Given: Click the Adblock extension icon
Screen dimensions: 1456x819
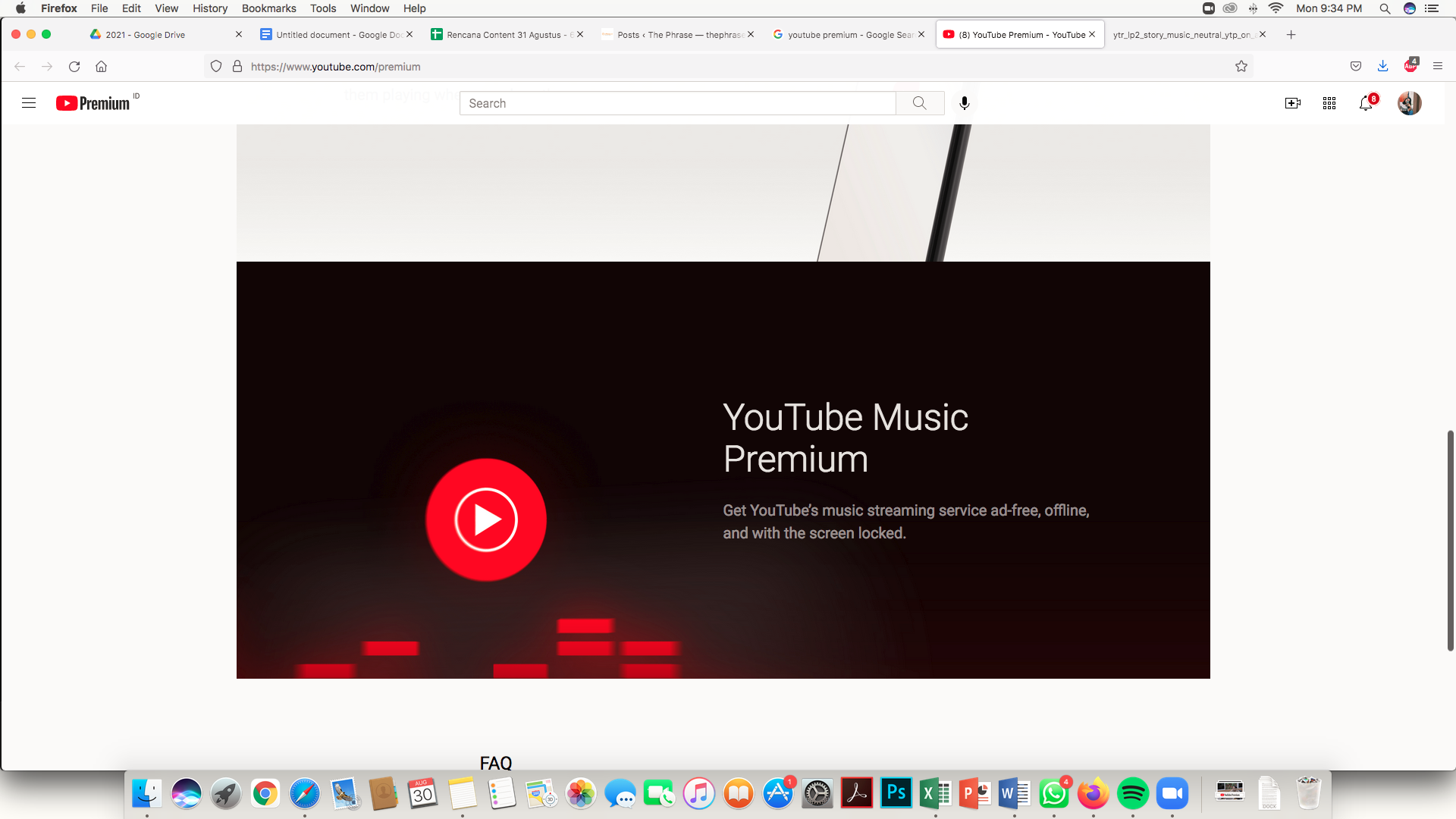Looking at the screenshot, I should (1410, 66).
